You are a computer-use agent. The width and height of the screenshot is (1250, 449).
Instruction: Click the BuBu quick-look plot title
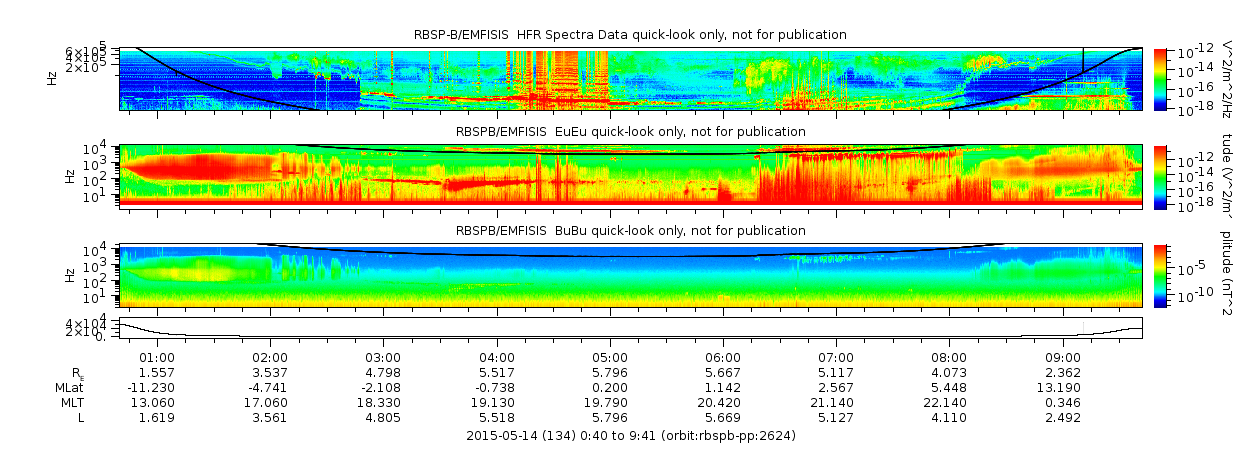tap(630, 231)
